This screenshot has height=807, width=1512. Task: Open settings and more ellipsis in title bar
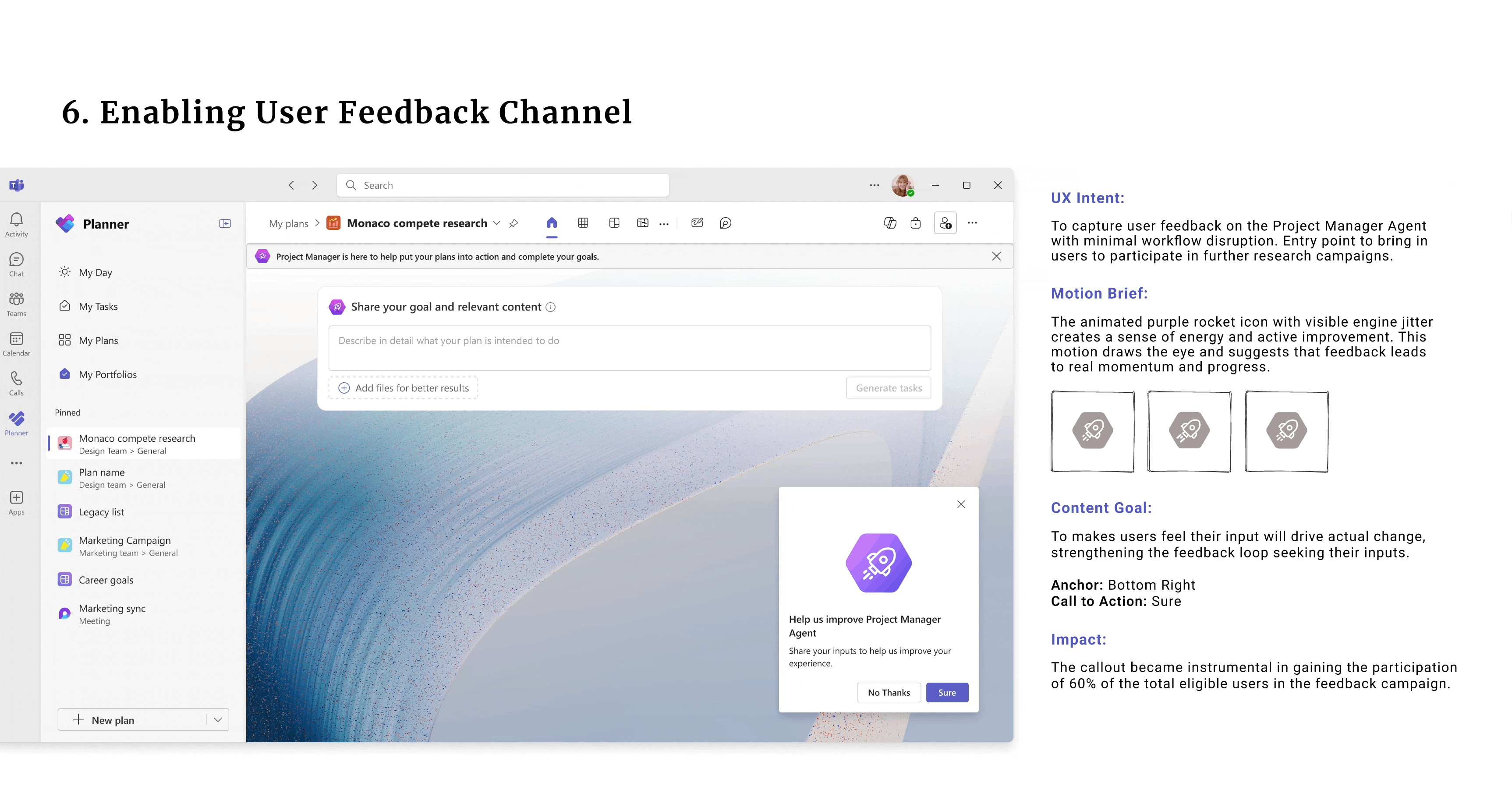tap(875, 185)
